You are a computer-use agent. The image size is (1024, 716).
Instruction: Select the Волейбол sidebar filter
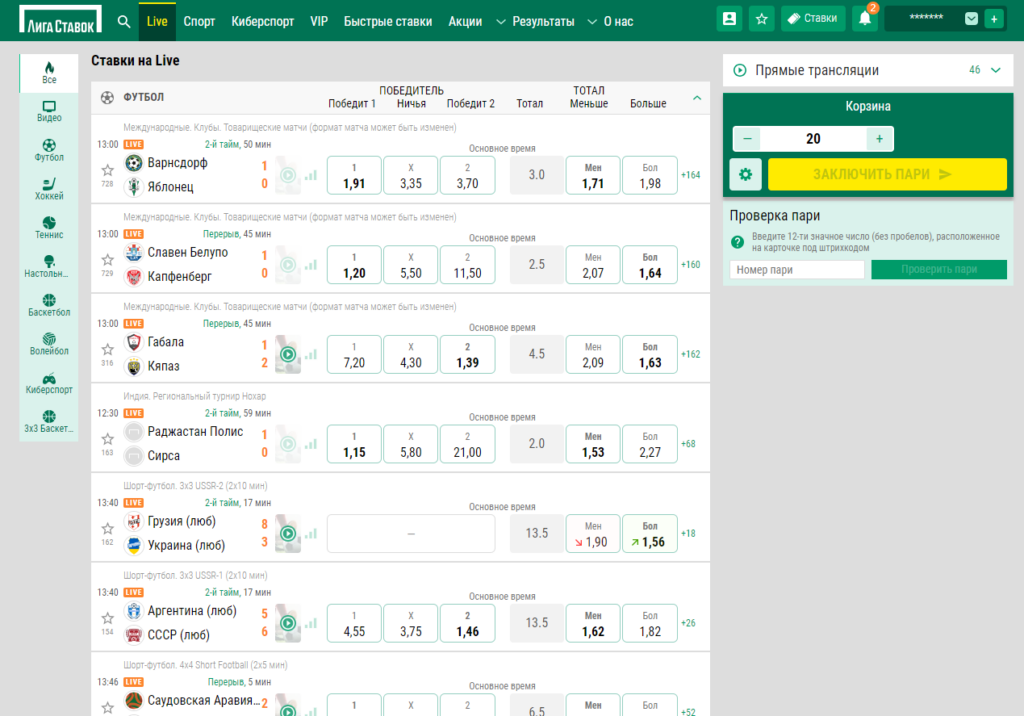(49, 344)
